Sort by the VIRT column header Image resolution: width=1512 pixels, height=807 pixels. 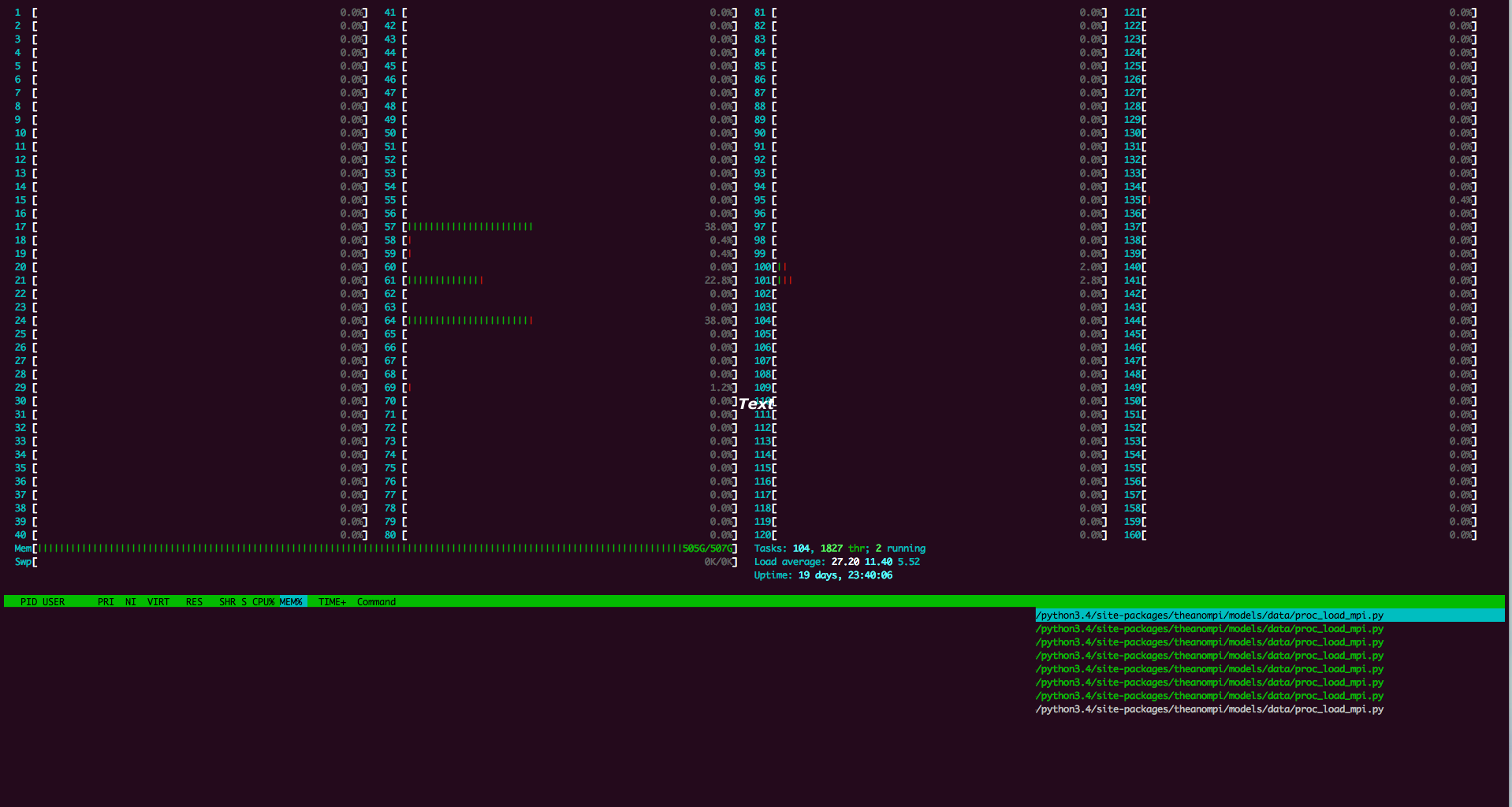[158, 601]
